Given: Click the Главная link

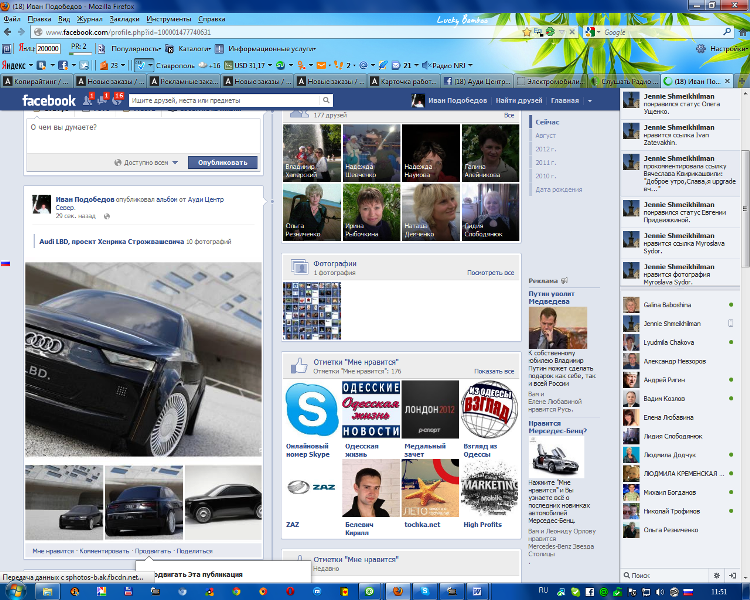Looking at the screenshot, I should pos(565,100).
